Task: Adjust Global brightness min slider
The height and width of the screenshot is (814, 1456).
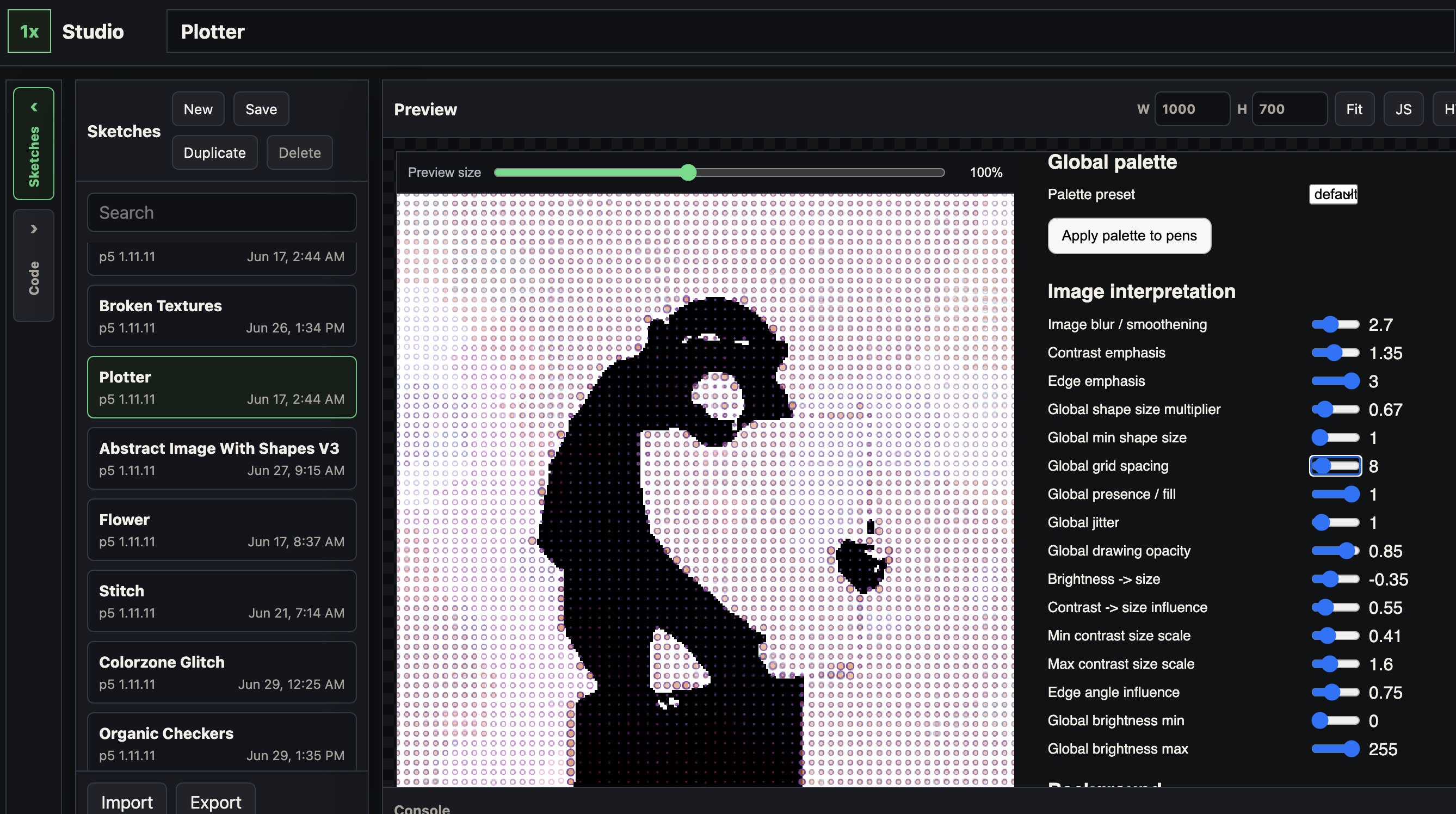Action: click(1335, 720)
